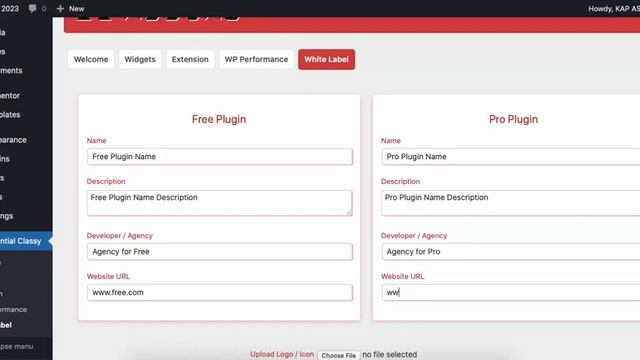Click the Developer / Agency label under Free Plugin
Screen dimensions: 640x360
click(120, 236)
